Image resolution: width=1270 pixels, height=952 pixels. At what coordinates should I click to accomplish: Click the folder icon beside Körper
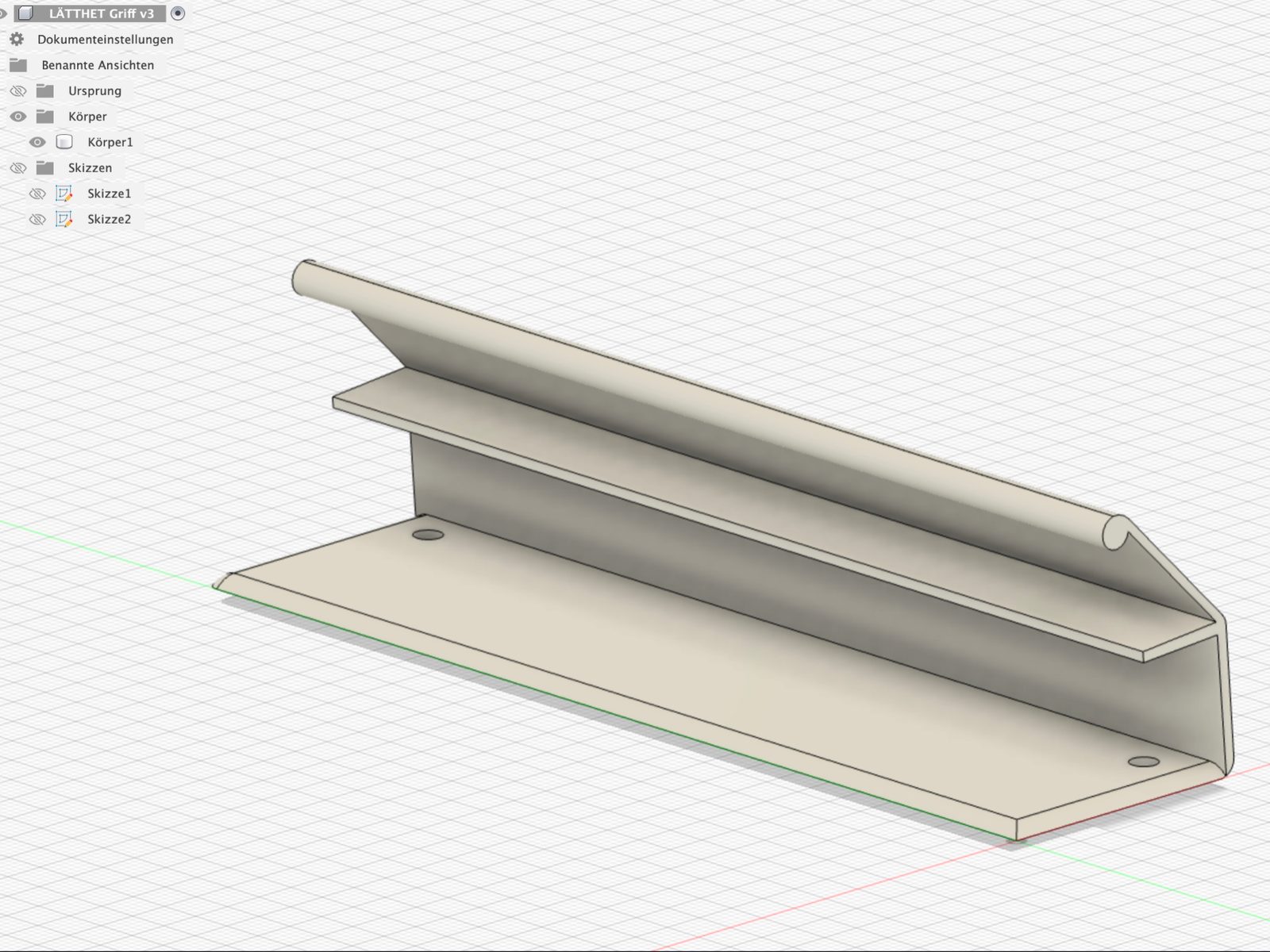pos(45,117)
